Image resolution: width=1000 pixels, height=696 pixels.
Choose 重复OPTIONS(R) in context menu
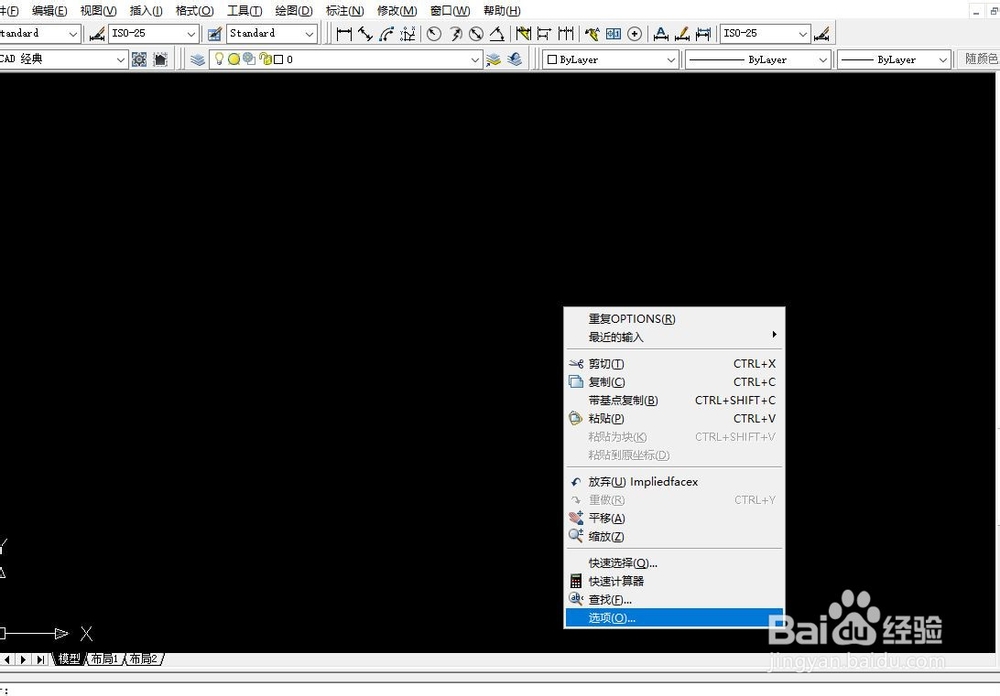(x=674, y=319)
